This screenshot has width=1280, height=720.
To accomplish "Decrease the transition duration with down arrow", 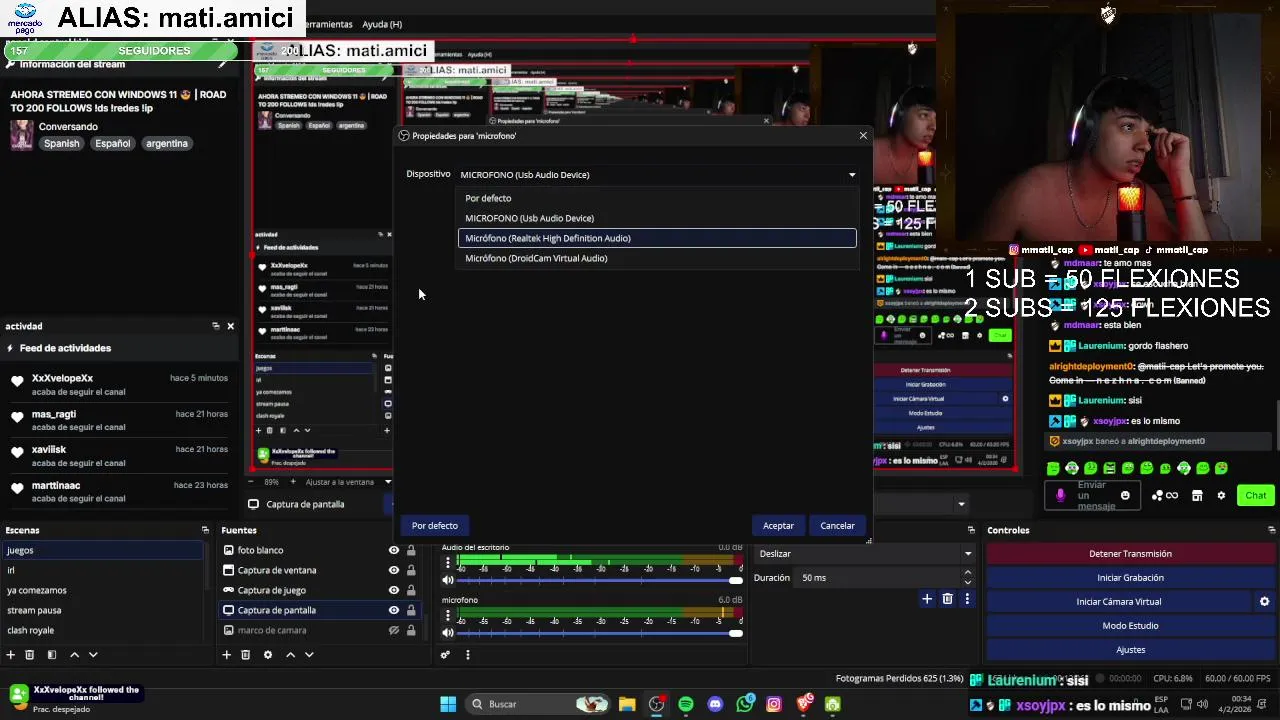I will (967, 582).
